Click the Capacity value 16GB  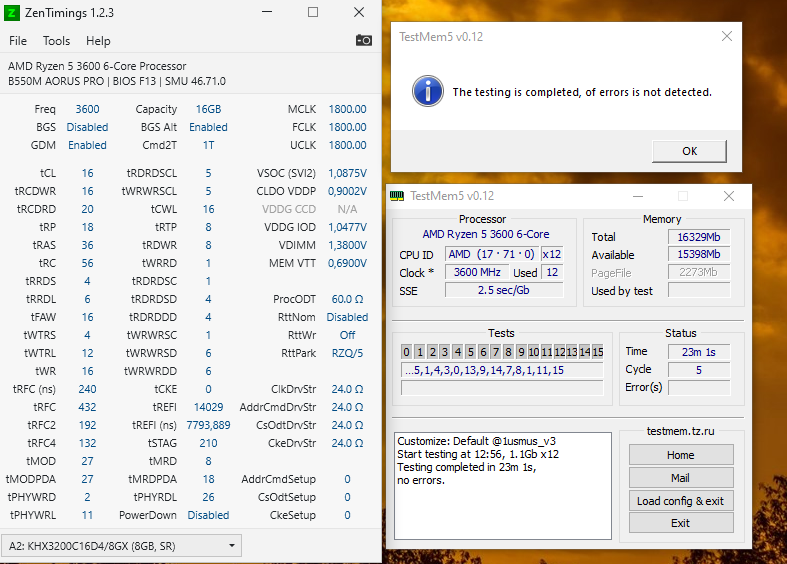[x=208, y=109]
